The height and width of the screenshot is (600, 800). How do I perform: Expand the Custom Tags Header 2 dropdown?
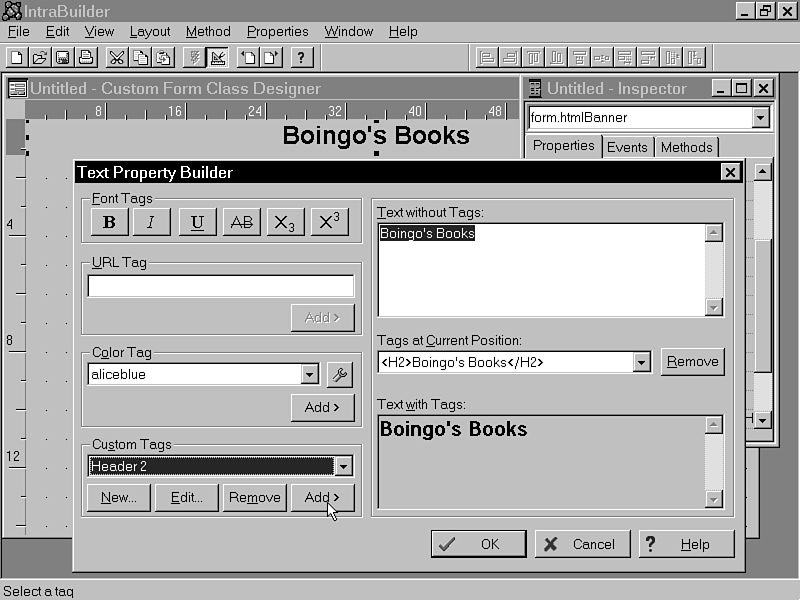[343, 466]
